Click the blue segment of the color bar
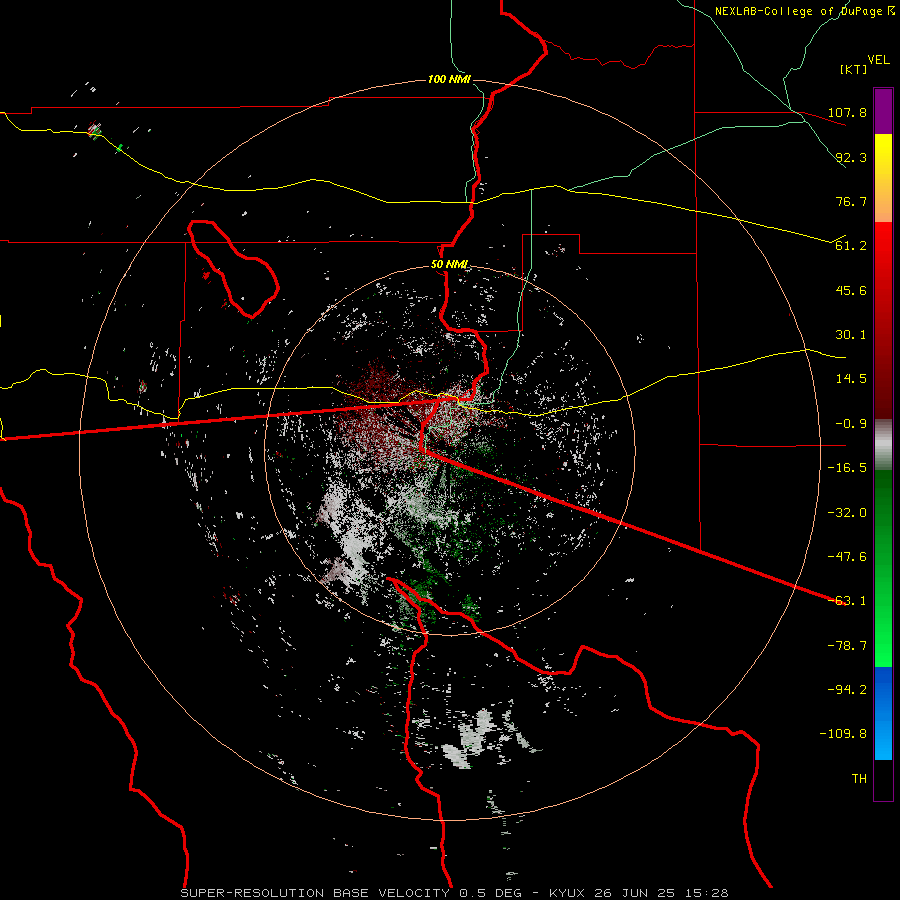 pyautogui.click(x=883, y=713)
